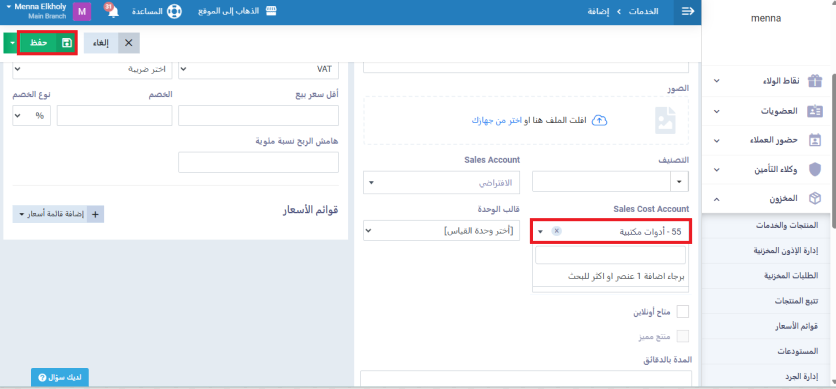This screenshot has width=836, height=389.
Task: Open the Sales Cost Account dropdown
Action: click(610, 231)
